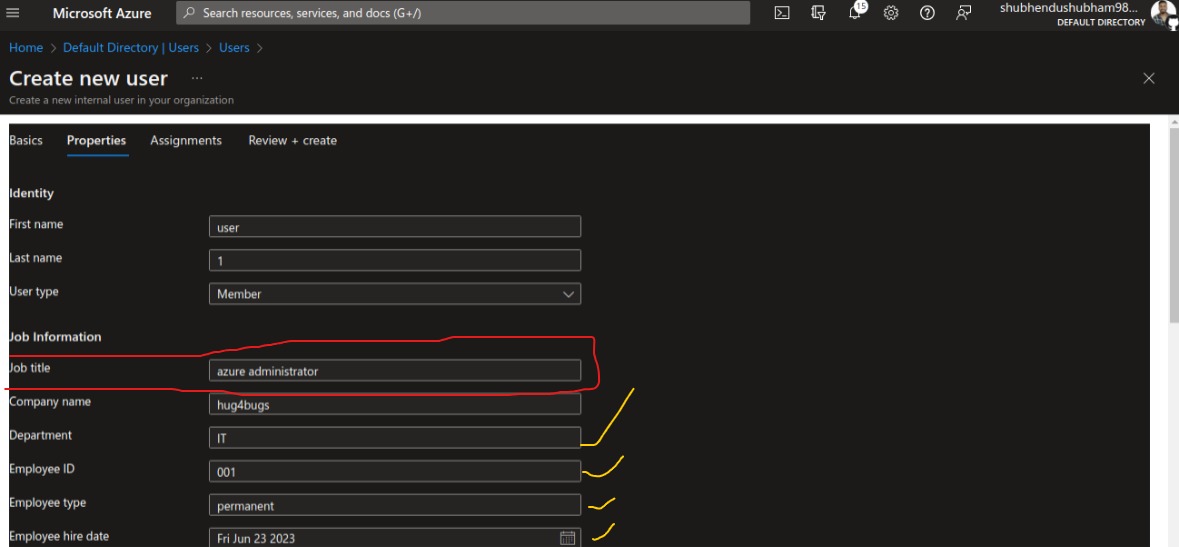
Task: Click the Employee ID field
Action: [395, 472]
